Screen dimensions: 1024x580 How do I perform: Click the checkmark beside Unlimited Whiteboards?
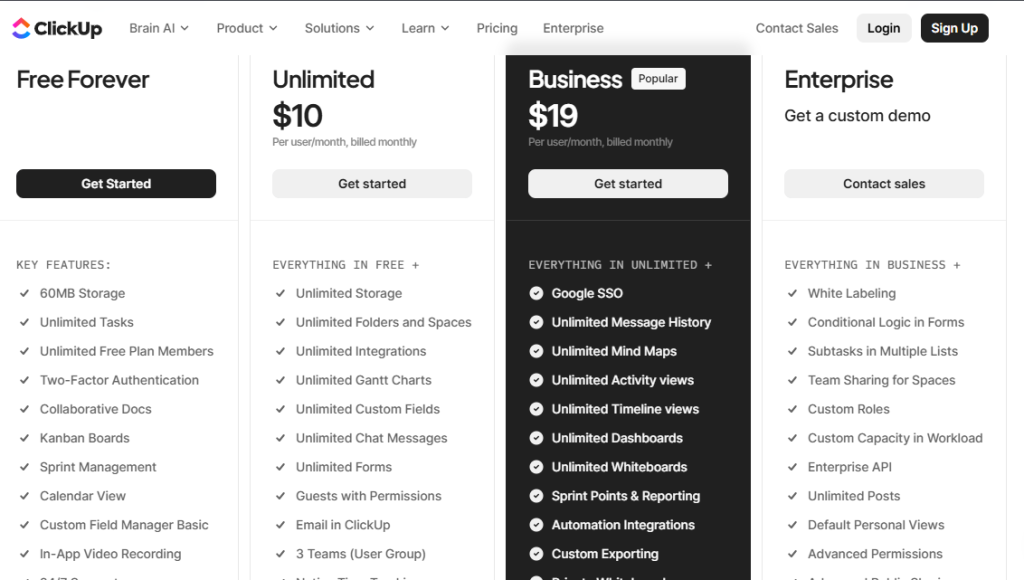click(536, 467)
